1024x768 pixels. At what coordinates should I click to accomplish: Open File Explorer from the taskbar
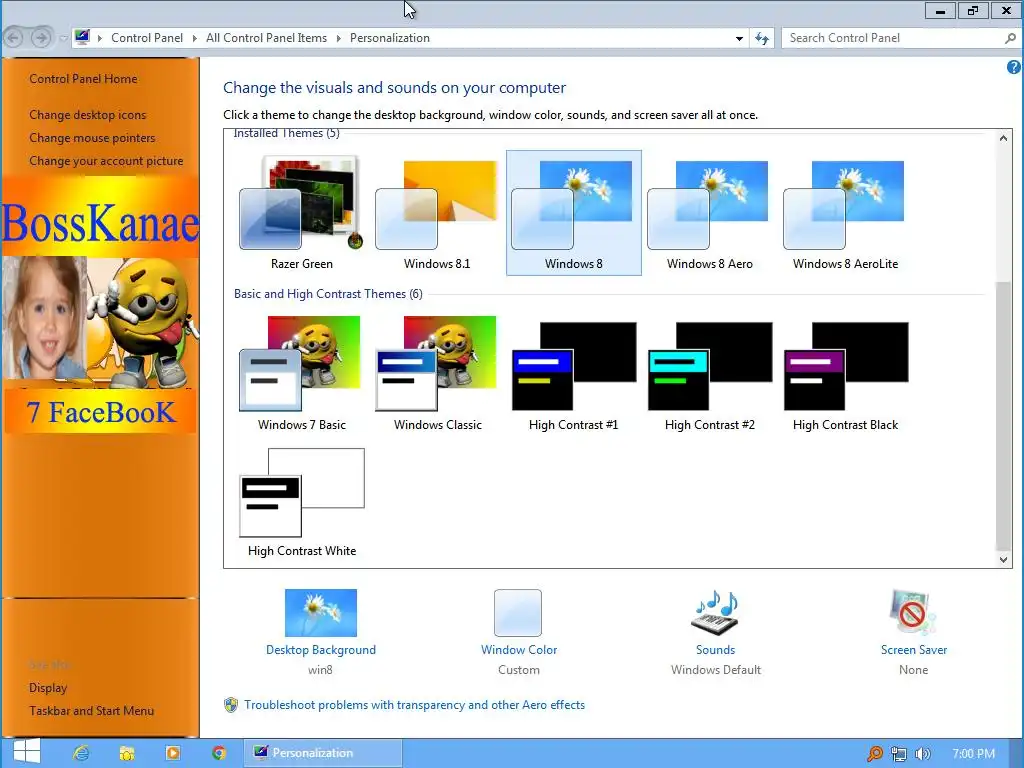[x=127, y=753]
